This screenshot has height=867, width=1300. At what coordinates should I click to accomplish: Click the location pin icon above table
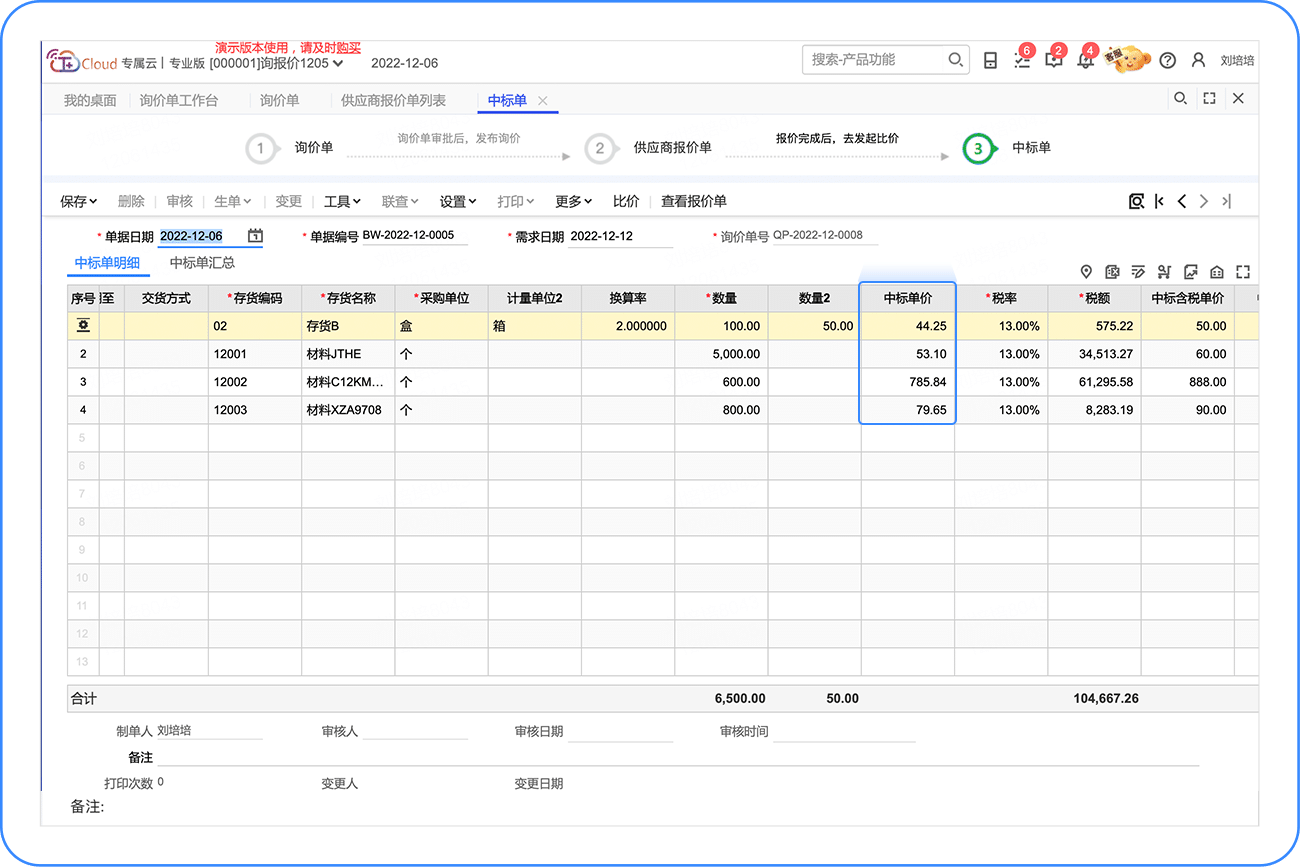click(1086, 272)
